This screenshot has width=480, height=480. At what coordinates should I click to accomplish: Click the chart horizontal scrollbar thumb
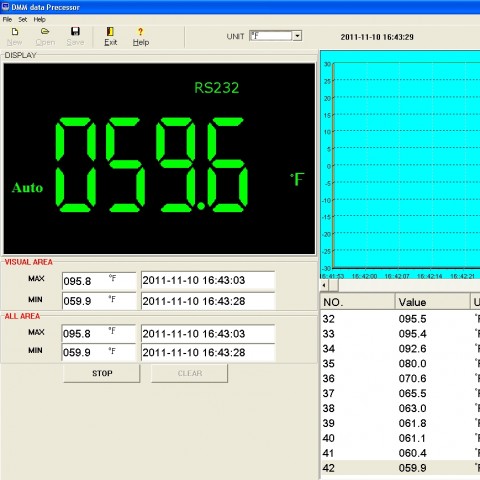coord(334,285)
